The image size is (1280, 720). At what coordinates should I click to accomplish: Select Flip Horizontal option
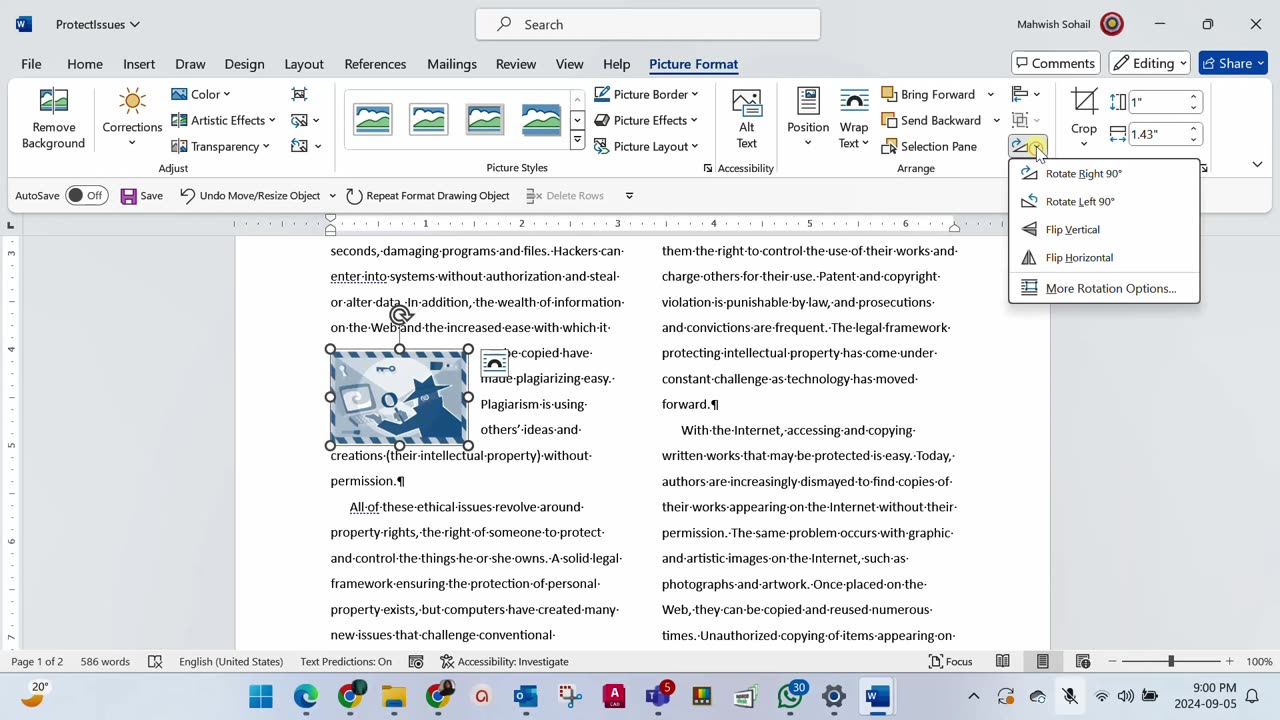point(1104,257)
